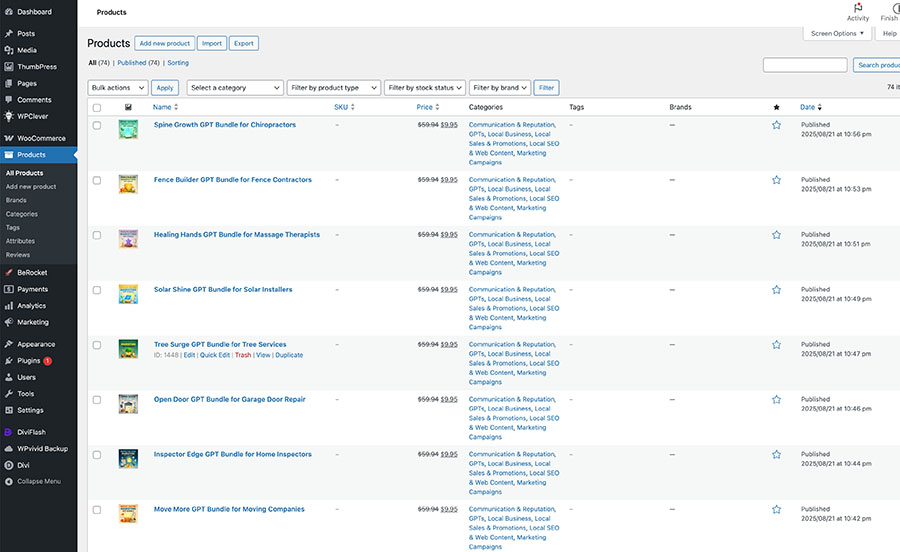Open Categories in the Products submenu
The height and width of the screenshot is (552, 900).
(22, 214)
